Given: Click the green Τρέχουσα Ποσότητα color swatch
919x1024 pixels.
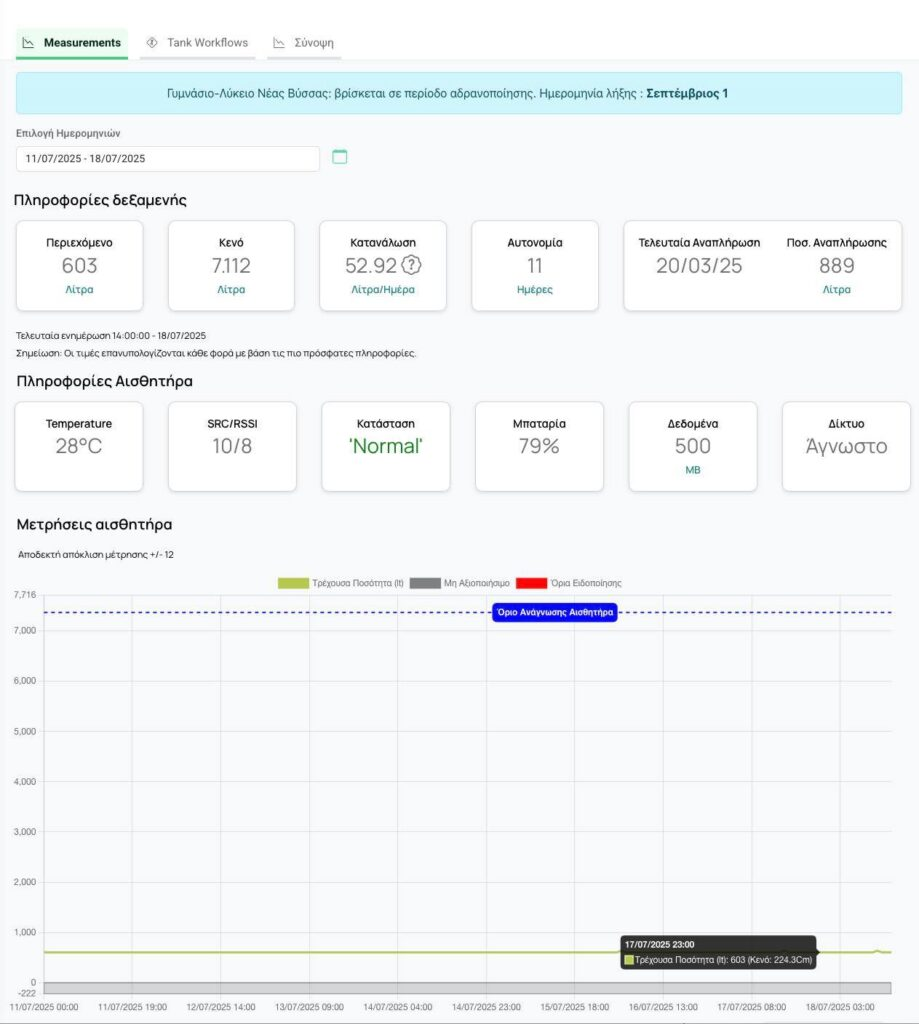Looking at the screenshot, I should 293,583.
